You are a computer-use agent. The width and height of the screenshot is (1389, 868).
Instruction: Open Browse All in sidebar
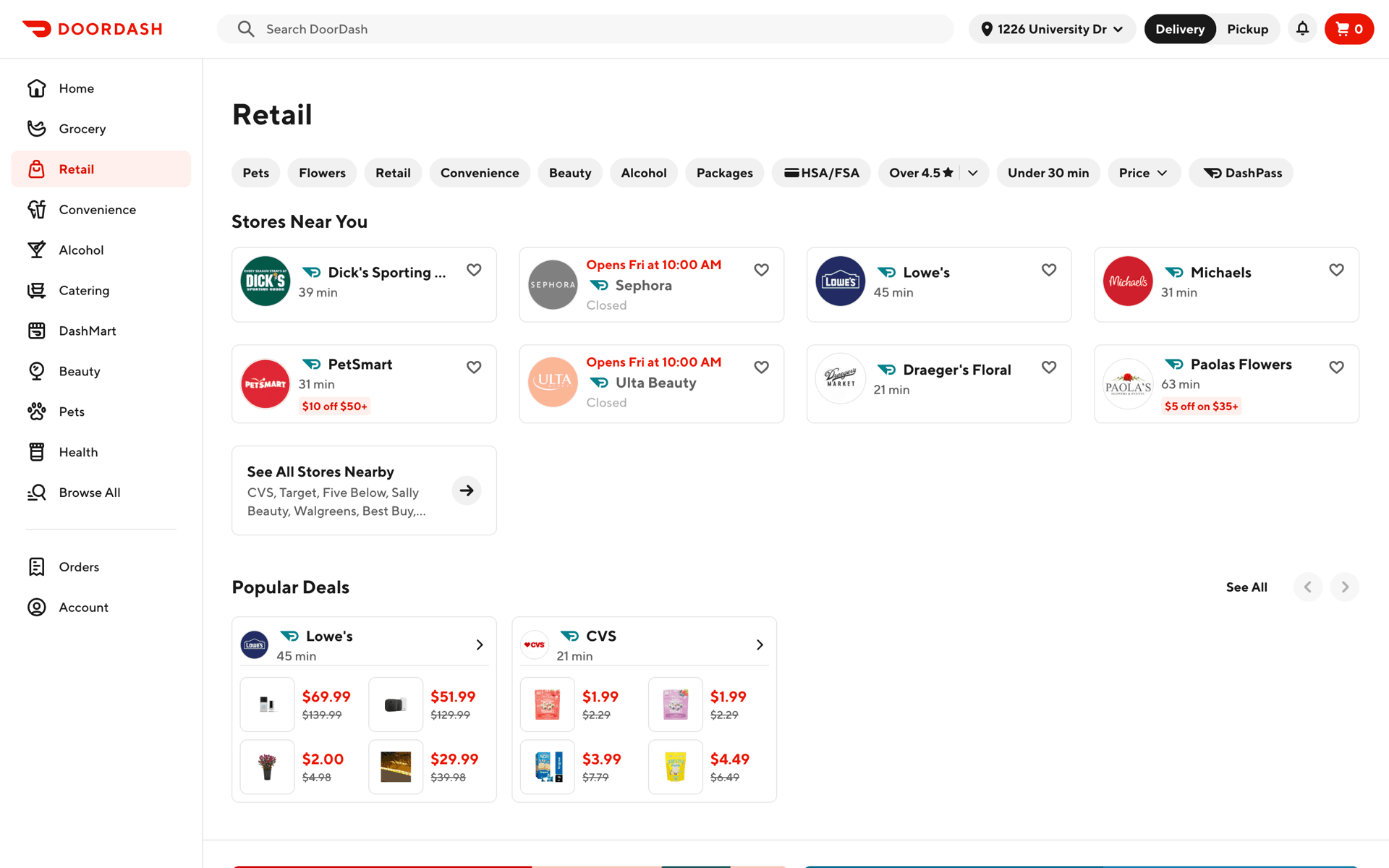click(x=101, y=493)
